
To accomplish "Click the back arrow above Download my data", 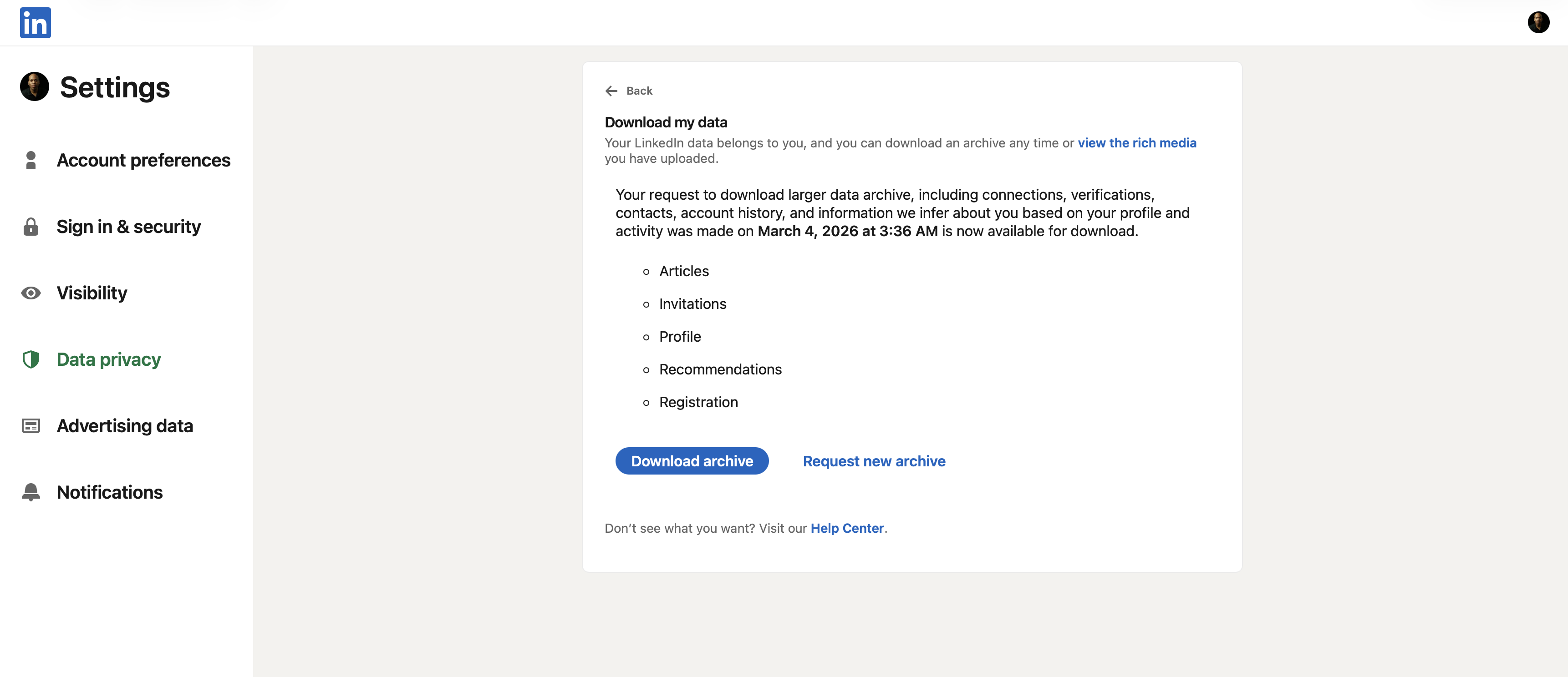I will (612, 91).
